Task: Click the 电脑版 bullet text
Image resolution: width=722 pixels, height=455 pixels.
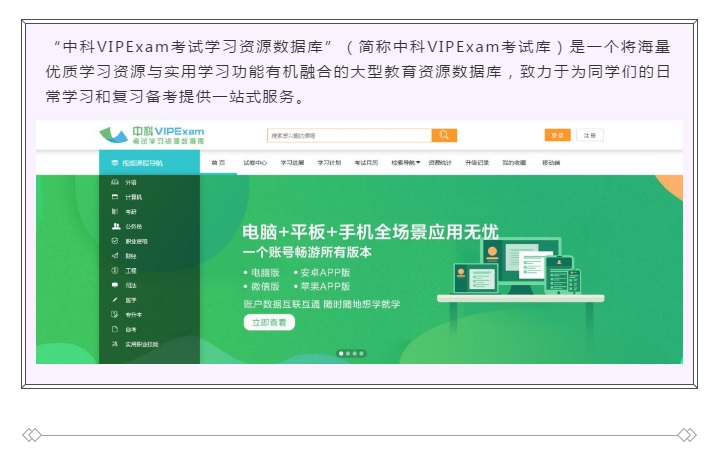Action: click(x=265, y=273)
